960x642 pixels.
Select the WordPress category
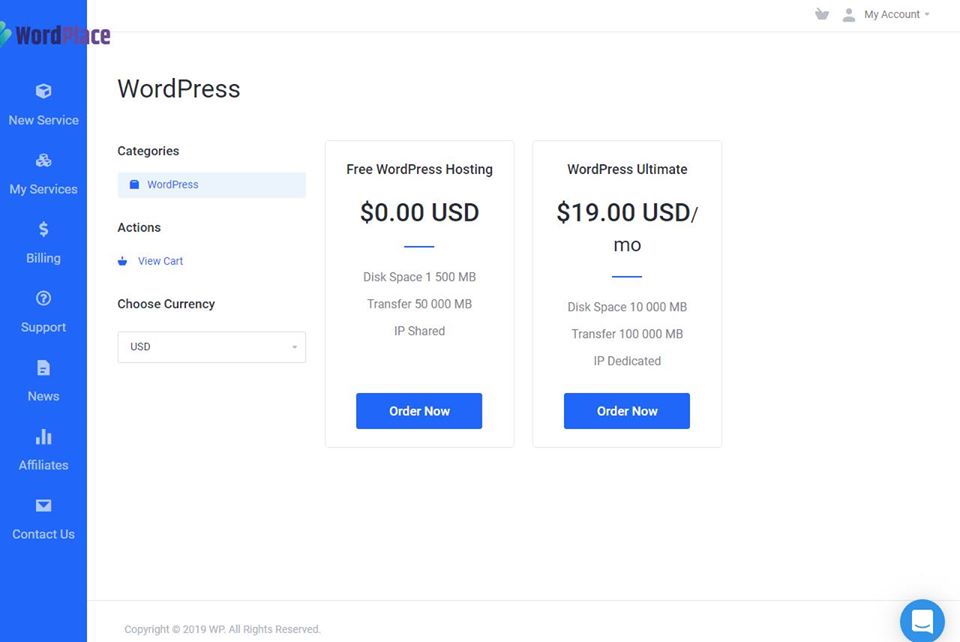172,185
